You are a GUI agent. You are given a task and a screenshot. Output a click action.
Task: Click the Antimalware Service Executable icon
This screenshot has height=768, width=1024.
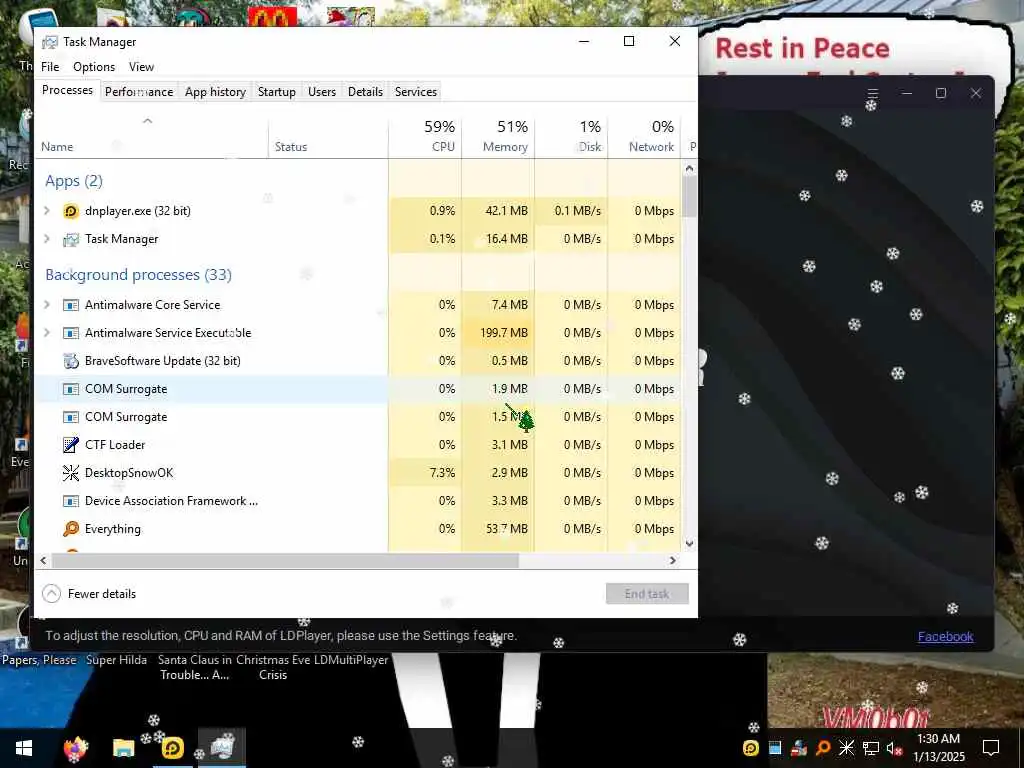(x=71, y=333)
